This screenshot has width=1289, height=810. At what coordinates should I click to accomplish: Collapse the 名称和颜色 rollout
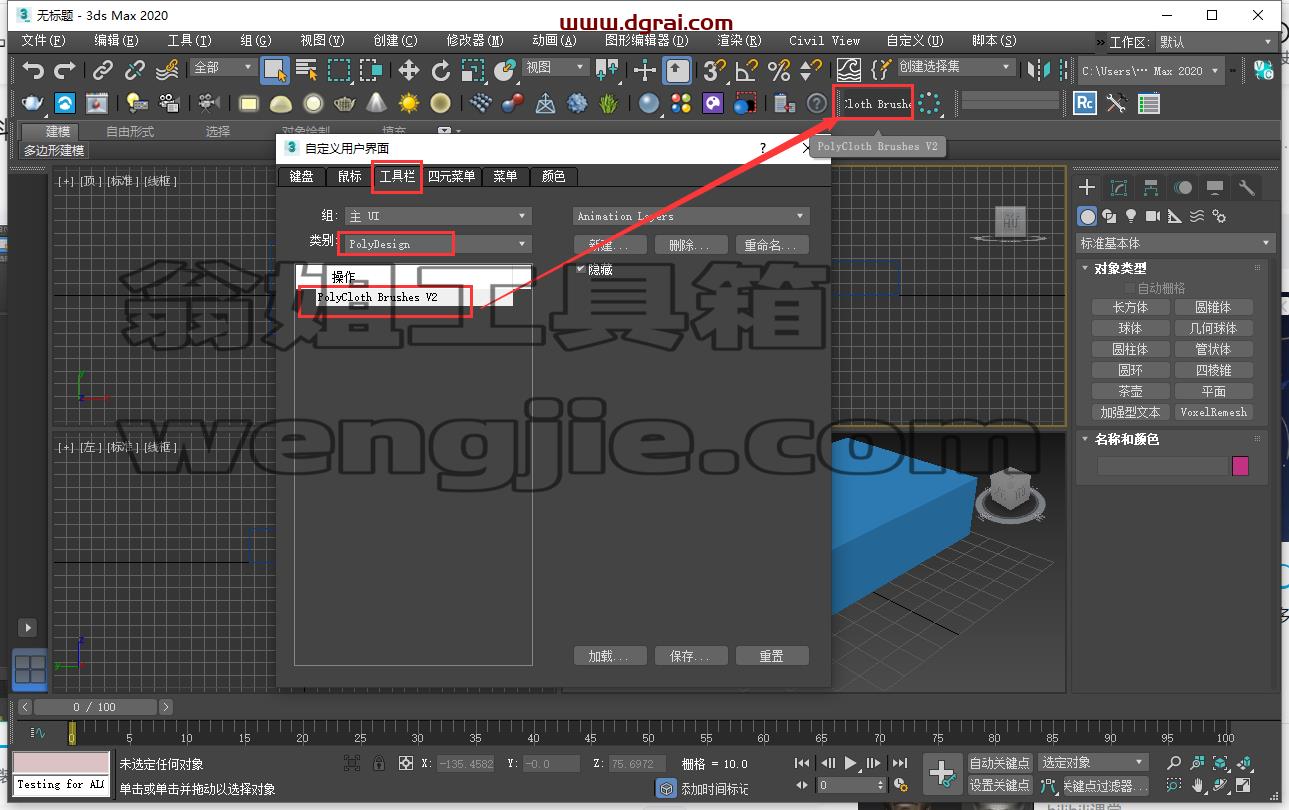tap(1126, 439)
